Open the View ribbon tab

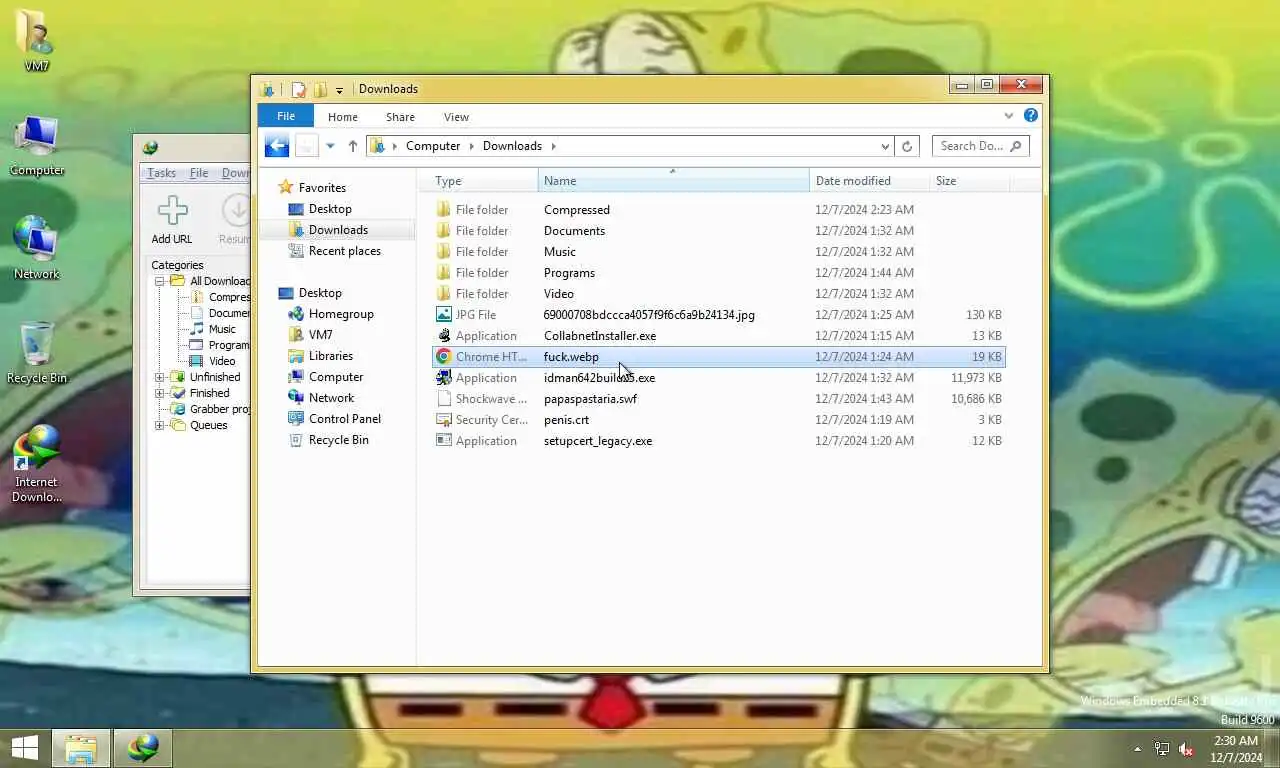click(x=456, y=117)
